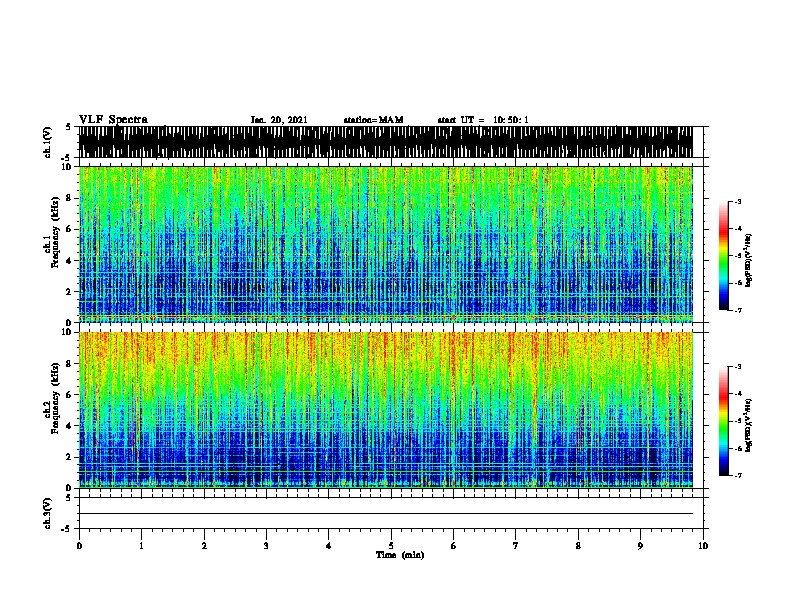Click the ch.1 spectrogram plot area
This screenshot has width=792, height=612.
(x=386, y=244)
